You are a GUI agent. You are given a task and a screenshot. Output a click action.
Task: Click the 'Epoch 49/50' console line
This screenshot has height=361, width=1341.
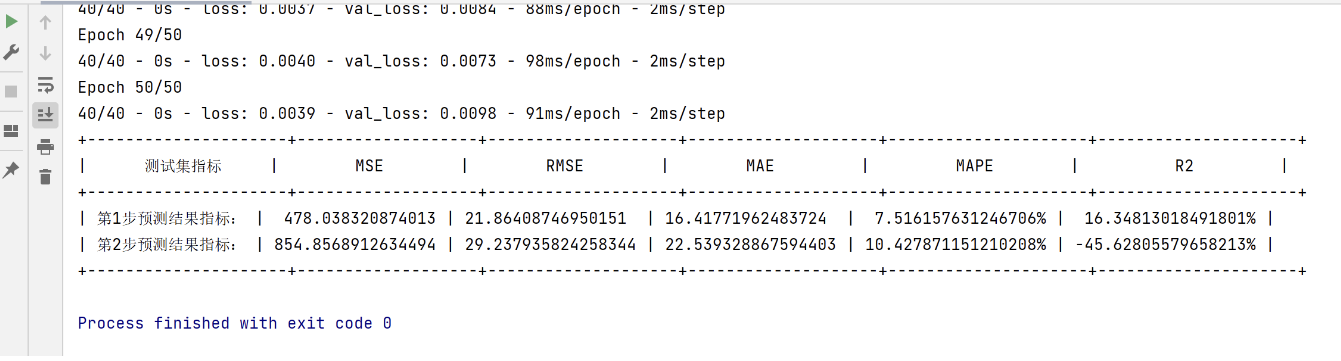pos(130,35)
